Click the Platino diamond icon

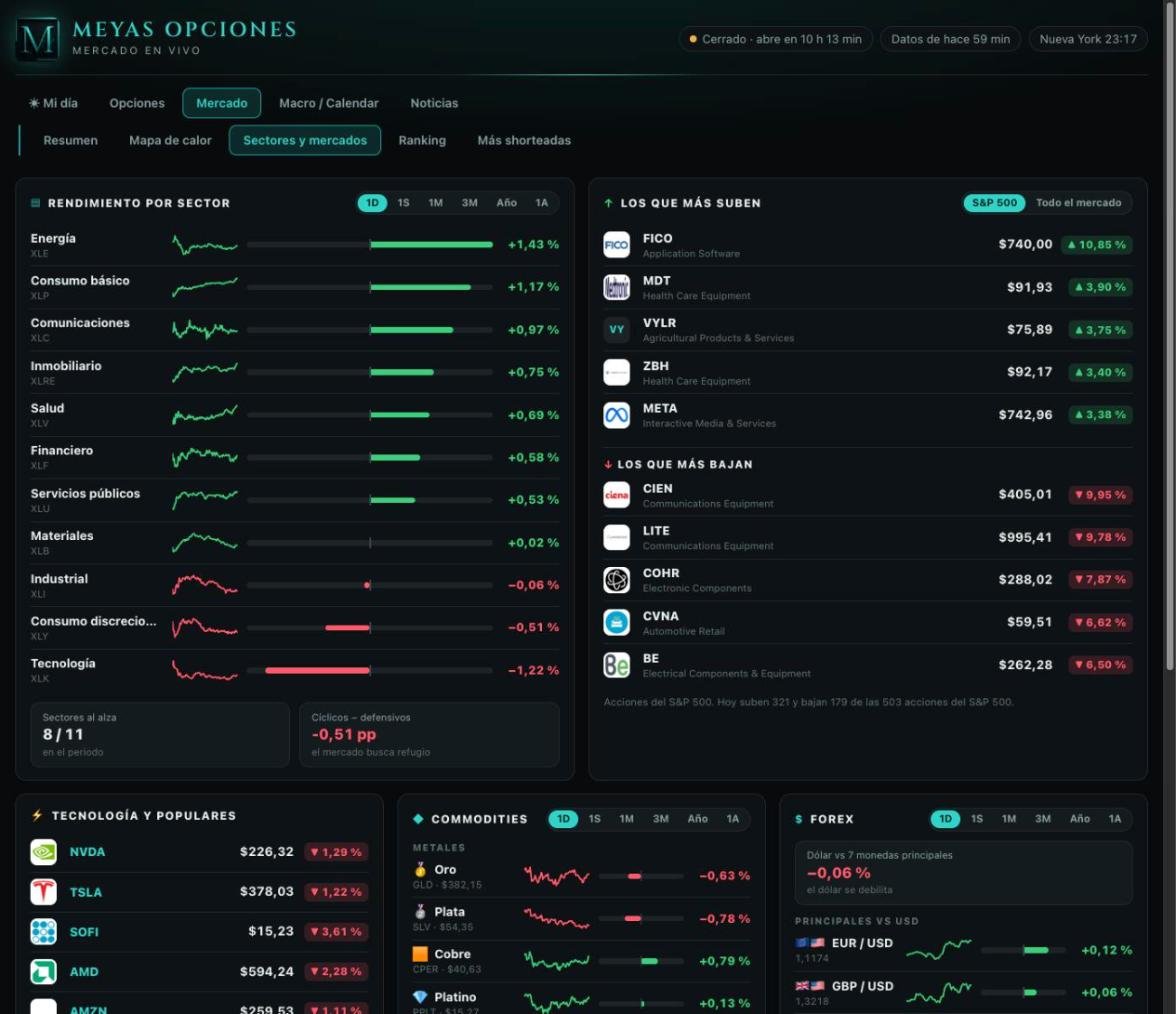click(x=420, y=997)
